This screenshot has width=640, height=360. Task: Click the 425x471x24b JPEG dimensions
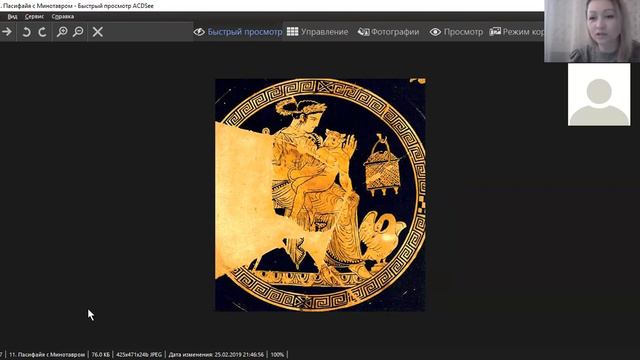(x=139, y=355)
